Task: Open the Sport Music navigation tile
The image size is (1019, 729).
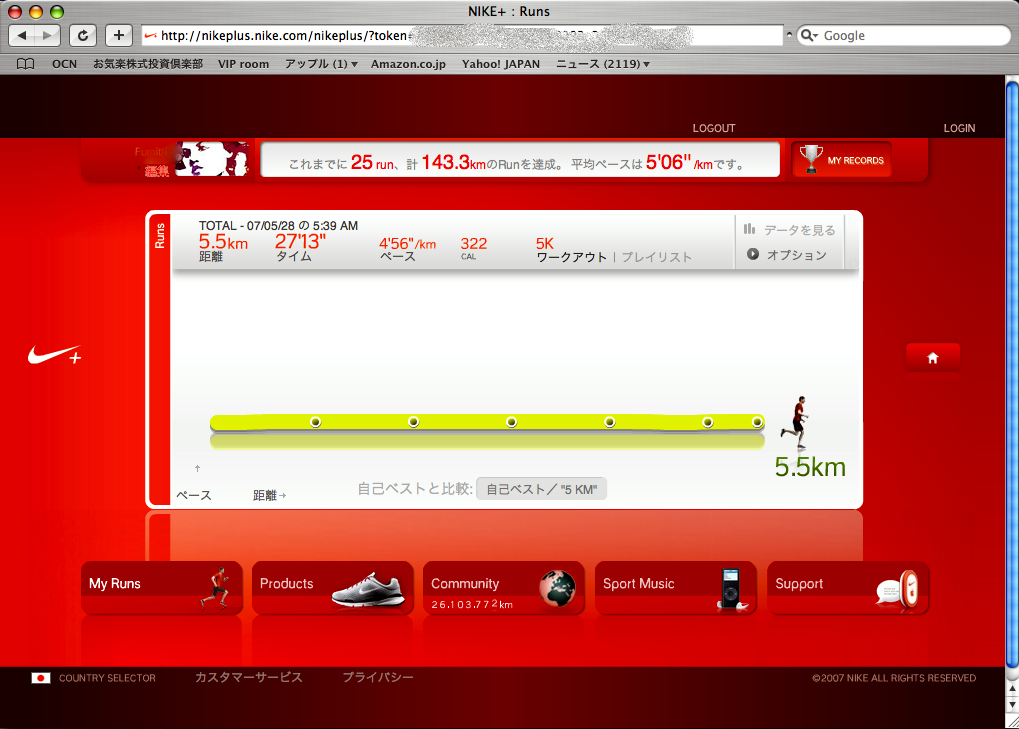Action: [676, 588]
